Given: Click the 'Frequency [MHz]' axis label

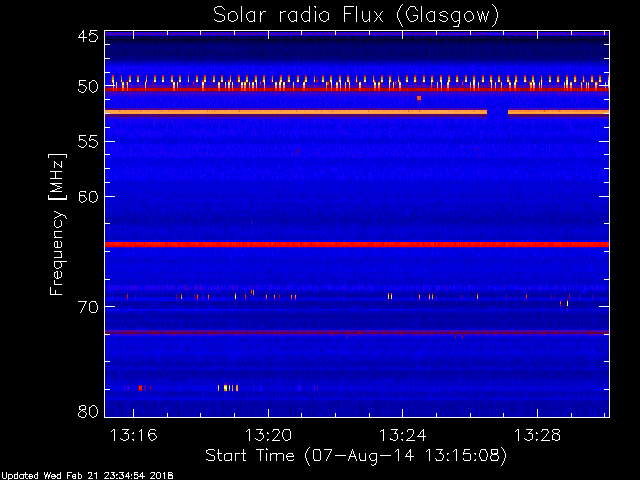Looking at the screenshot, I should click(57, 224).
